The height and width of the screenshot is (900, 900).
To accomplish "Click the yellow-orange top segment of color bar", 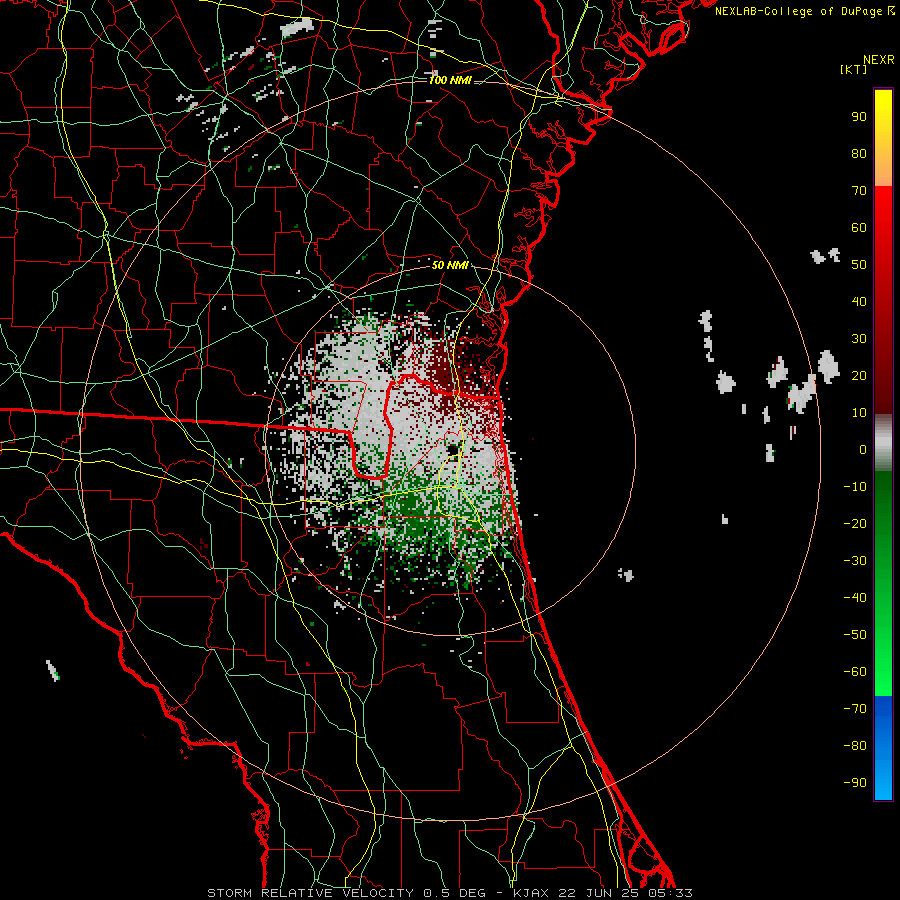I will 883,138.
